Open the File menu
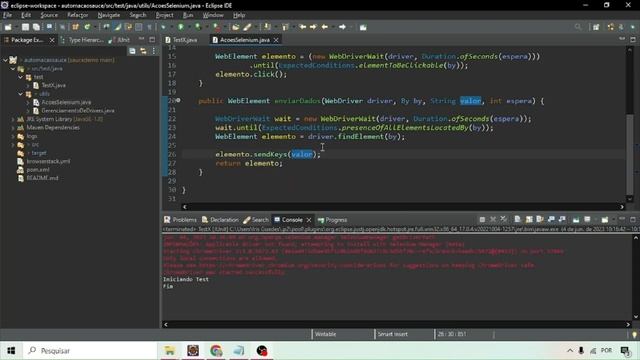Image resolution: width=640 pixels, height=360 pixels. tap(7, 15)
